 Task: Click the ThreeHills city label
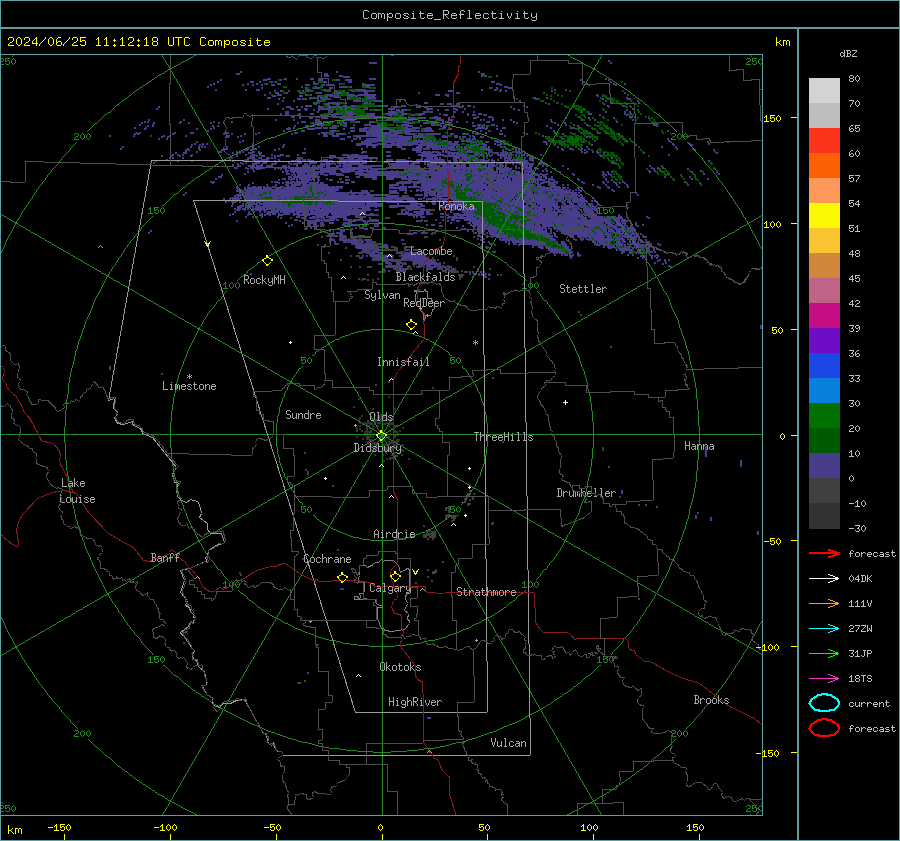coord(503,437)
